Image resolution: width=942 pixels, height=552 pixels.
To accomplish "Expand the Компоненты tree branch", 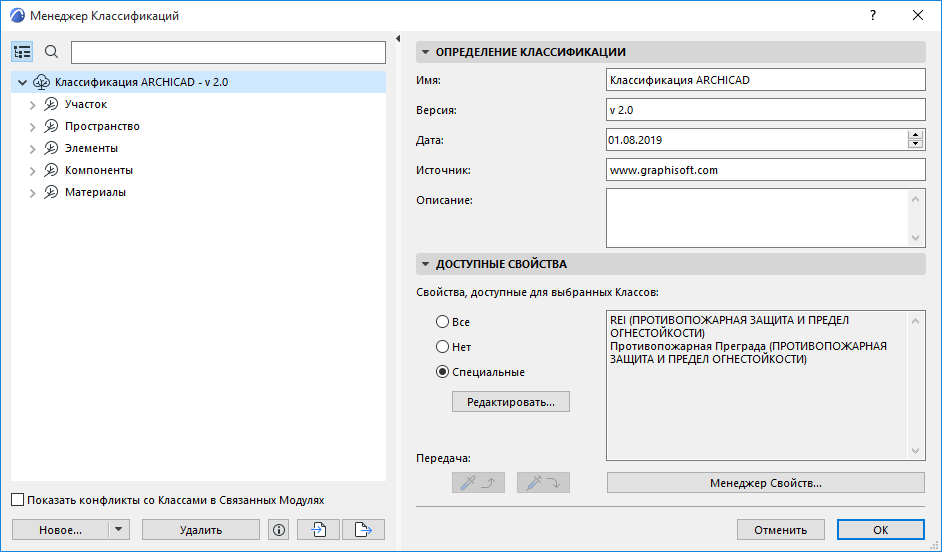I will (x=32, y=171).
